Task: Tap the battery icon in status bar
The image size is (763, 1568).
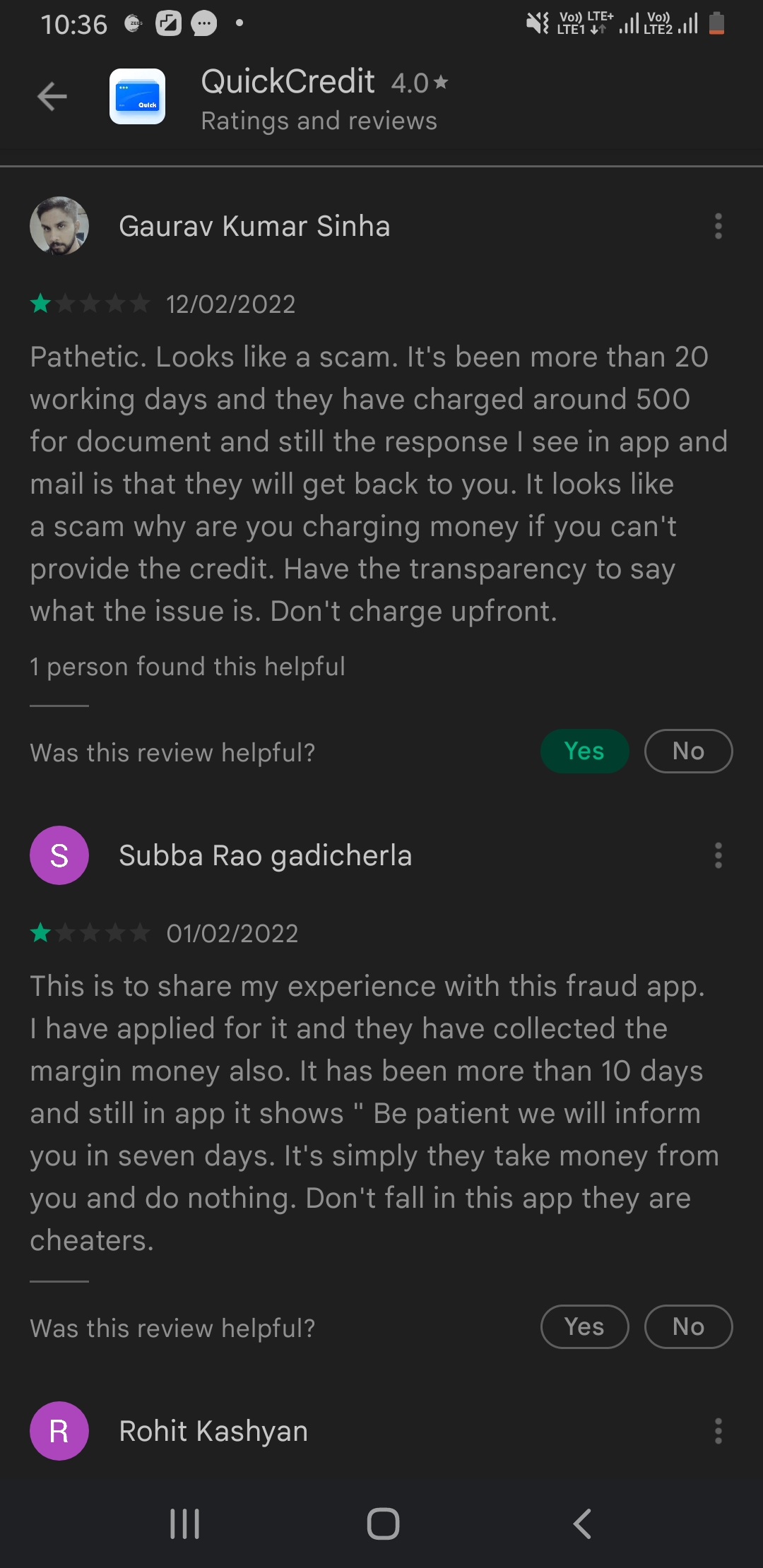Action: pos(716,23)
